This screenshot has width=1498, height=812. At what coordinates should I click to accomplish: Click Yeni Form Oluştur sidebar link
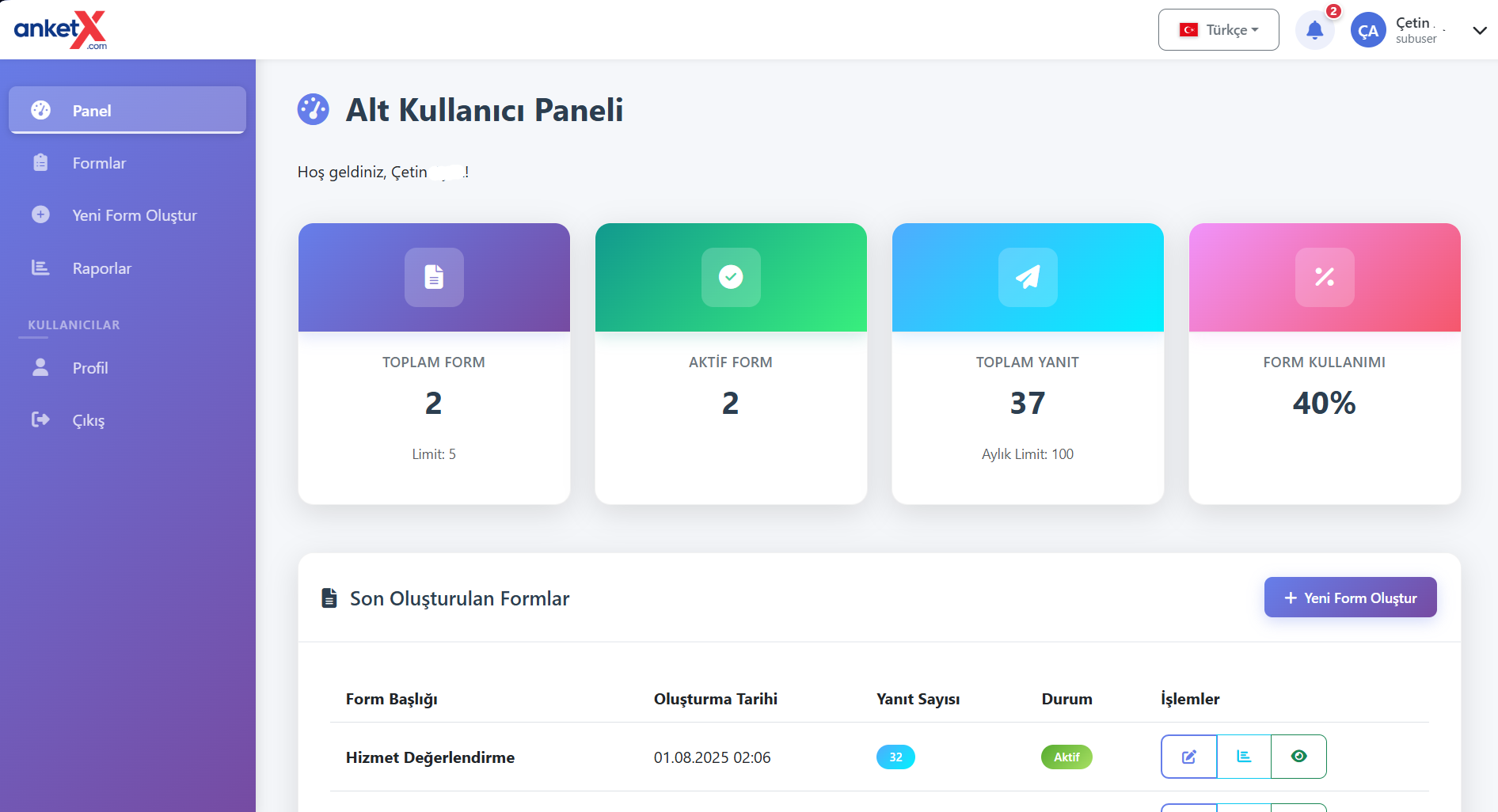(134, 215)
